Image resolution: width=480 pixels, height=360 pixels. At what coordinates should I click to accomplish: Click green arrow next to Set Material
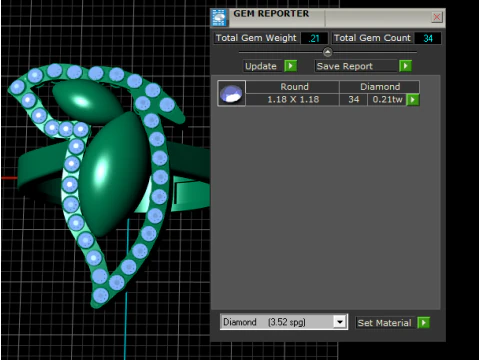click(424, 323)
